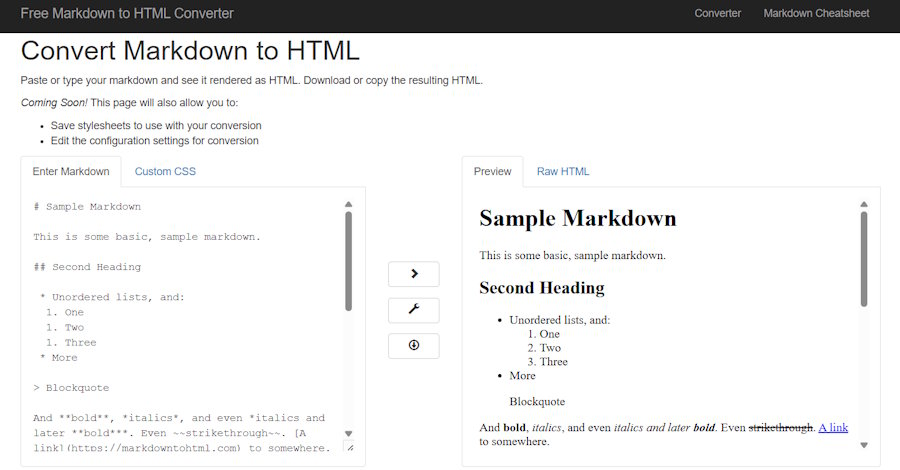Click inside the markdown text area

point(189,327)
